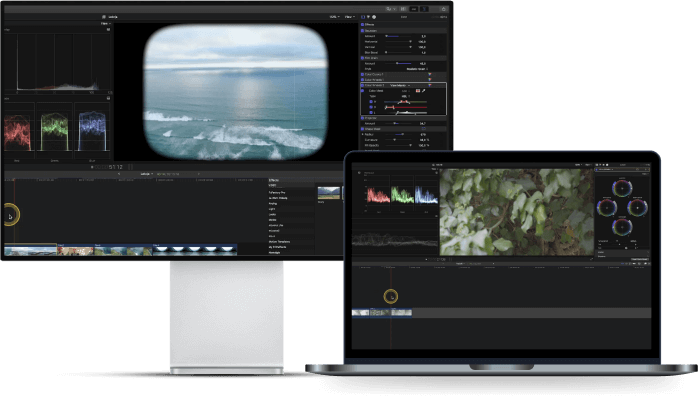The height and width of the screenshot is (398, 698).
Task: Click the bottom Midtones color wheel on laptop
Action: 622,227
